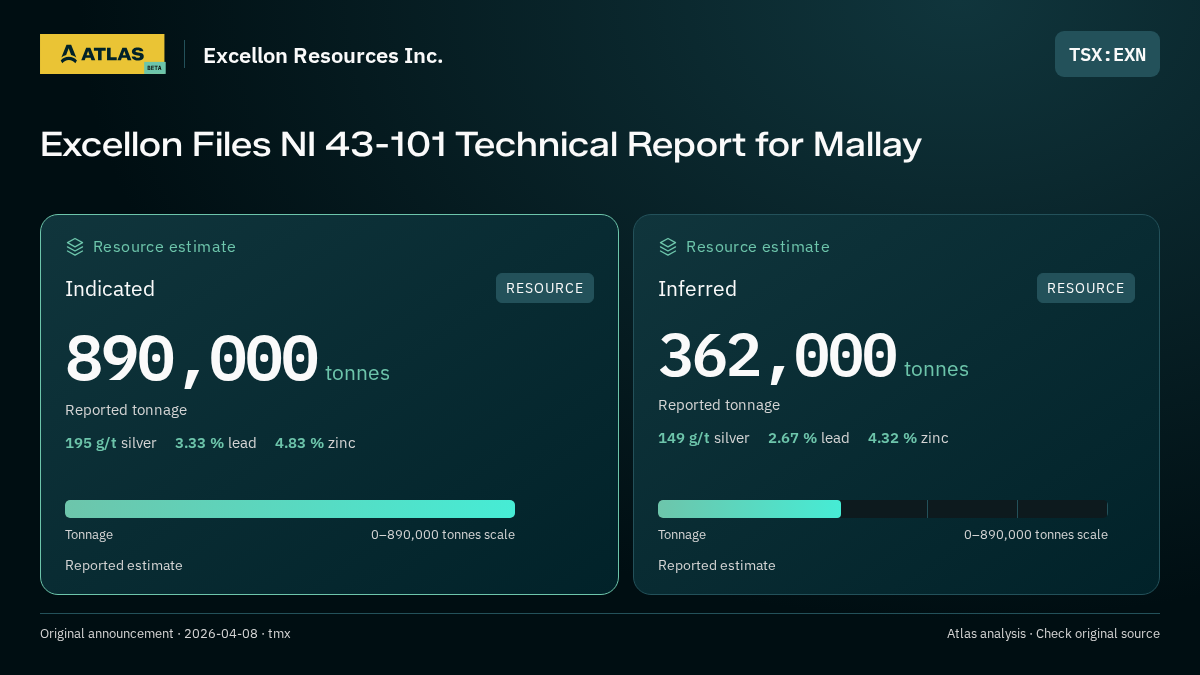Click the 4.83 % zinc grade
Image resolution: width=1200 pixels, height=675 pixels.
pyautogui.click(x=315, y=443)
